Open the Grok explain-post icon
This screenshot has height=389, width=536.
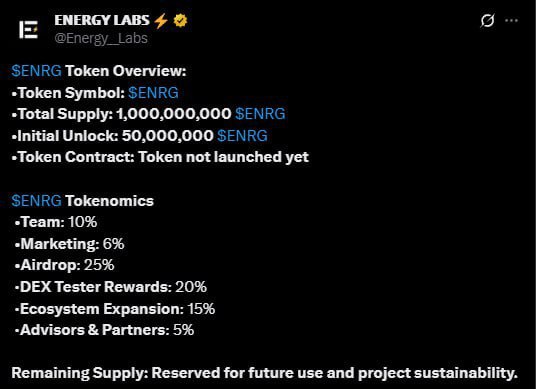487,21
